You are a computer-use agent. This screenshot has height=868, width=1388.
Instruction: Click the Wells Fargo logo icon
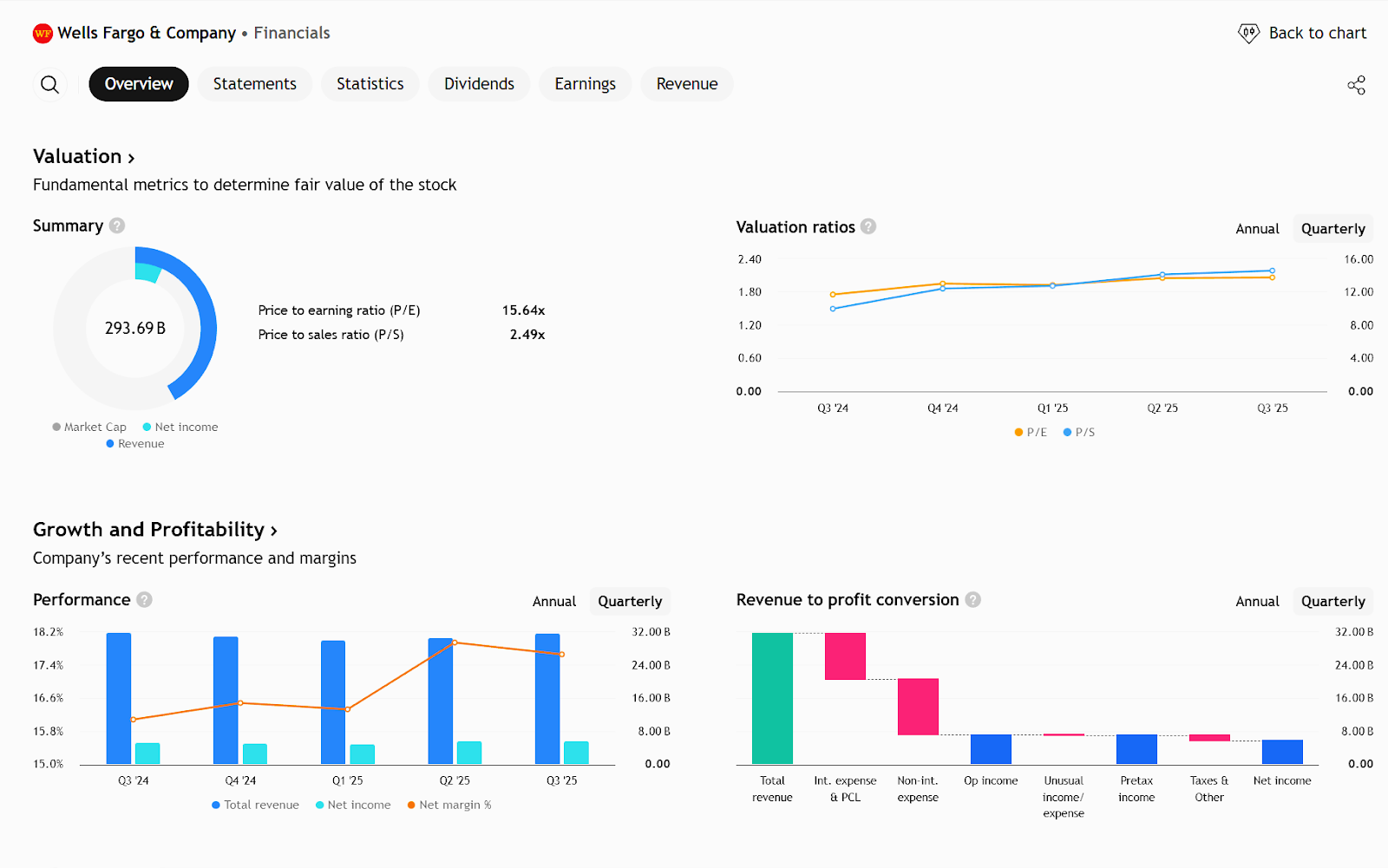click(x=43, y=34)
